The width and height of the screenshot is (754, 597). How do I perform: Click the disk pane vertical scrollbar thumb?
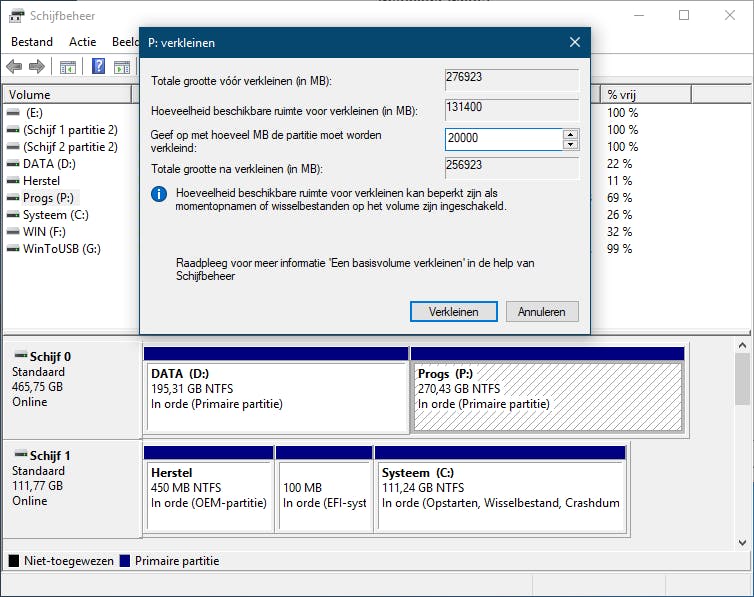742,379
